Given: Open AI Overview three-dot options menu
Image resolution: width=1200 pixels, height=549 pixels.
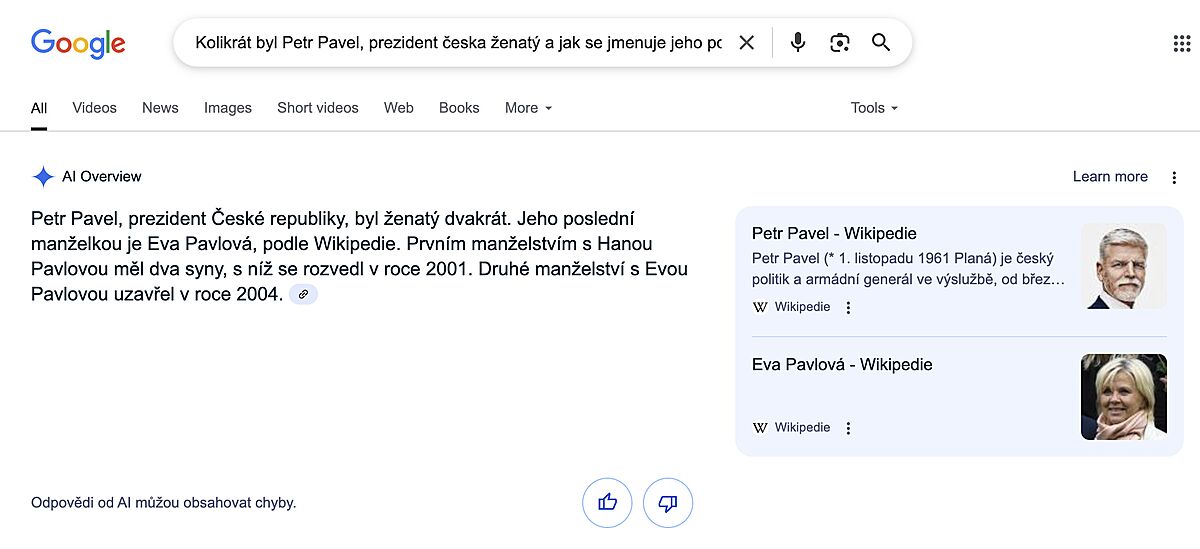Looking at the screenshot, I should [1174, 177].
